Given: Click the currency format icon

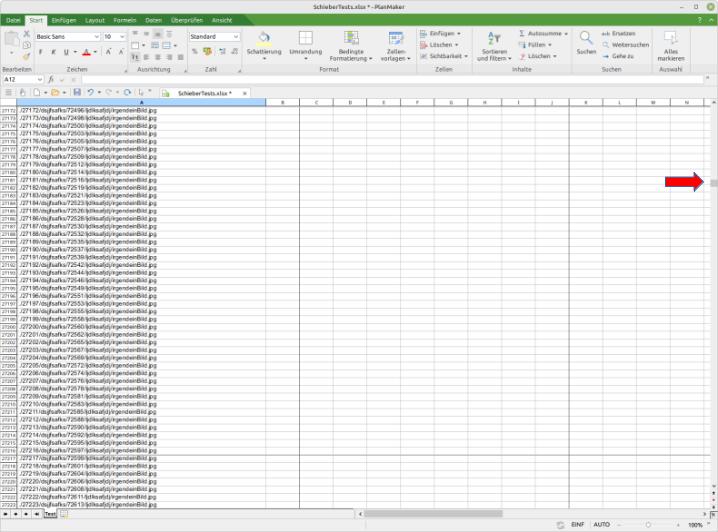Looking at the screenshot, I should pos(207,51).
